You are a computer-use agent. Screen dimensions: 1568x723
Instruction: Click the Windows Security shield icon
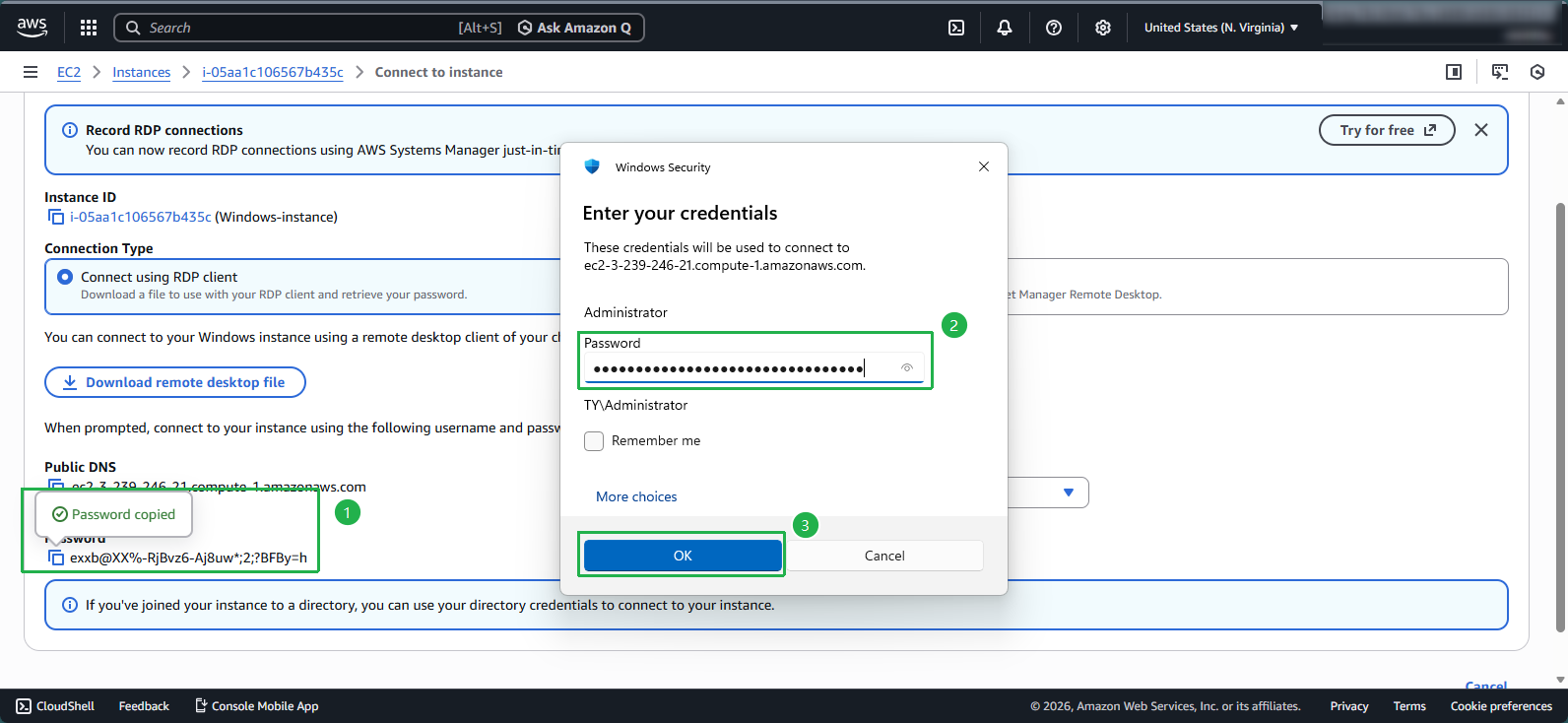coord(592,166)
